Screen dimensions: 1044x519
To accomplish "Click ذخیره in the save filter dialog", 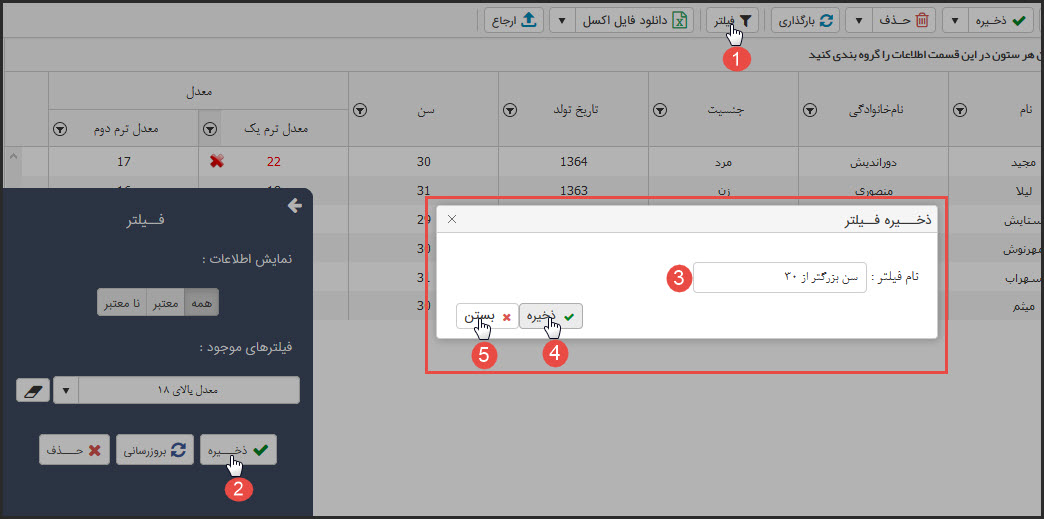I will (x=551, y=316).
